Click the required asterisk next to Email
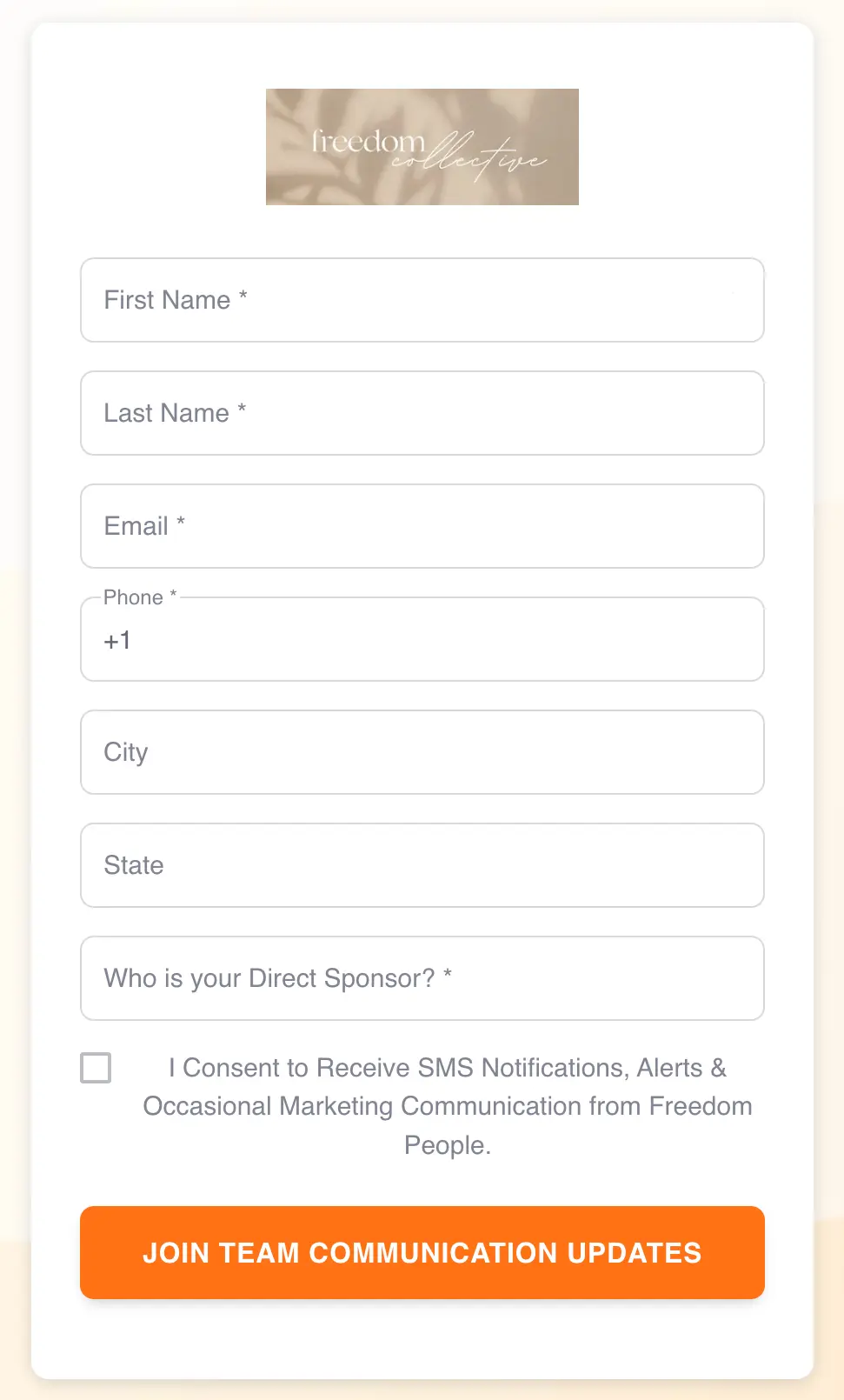The image size is (844, 1400). coord(181,523)
